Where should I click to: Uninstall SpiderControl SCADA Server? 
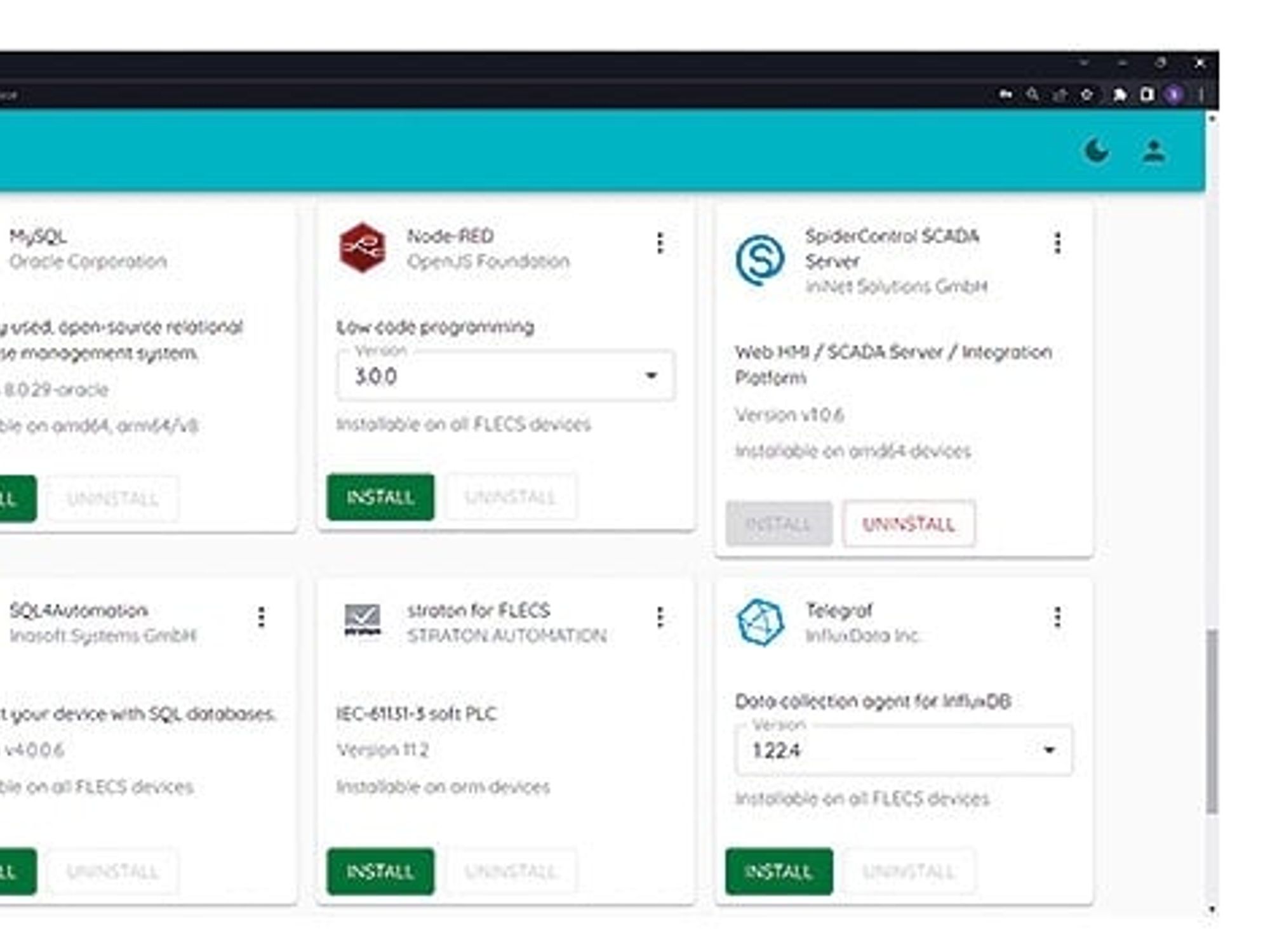(909, 524)
